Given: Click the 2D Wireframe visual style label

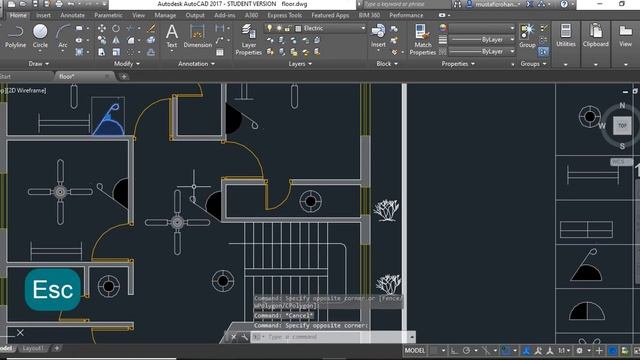Looking at the screenshot, I should coord(28,91).
